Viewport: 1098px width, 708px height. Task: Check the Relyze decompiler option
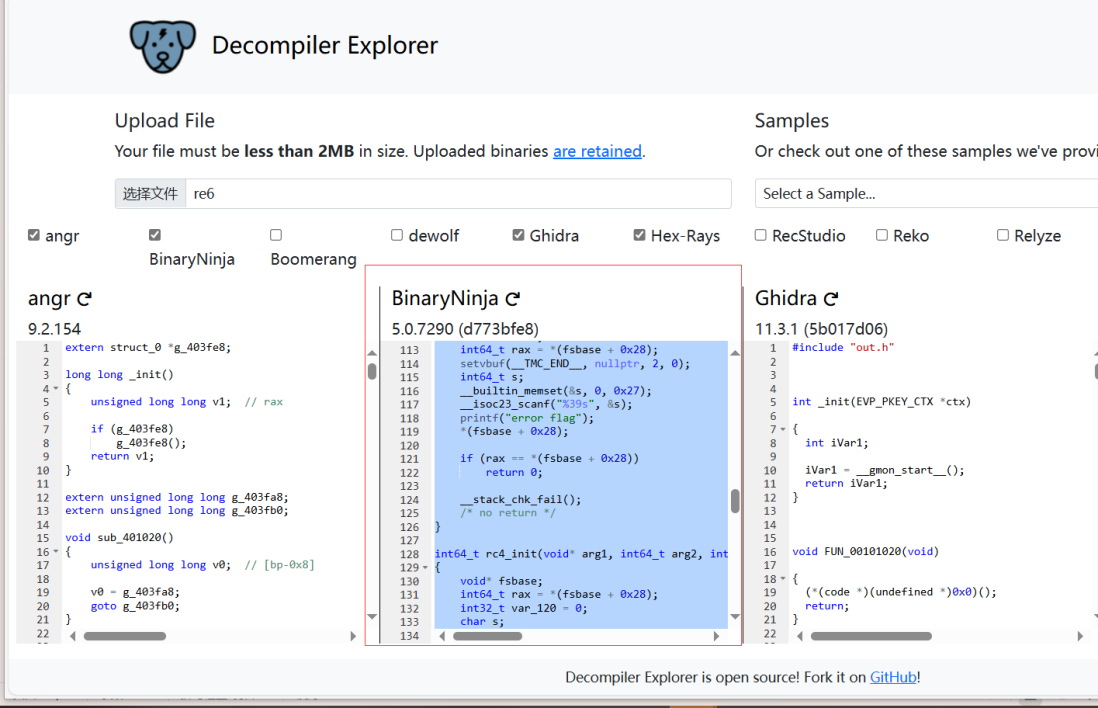pyautogui.click(x=1003, y=235)
